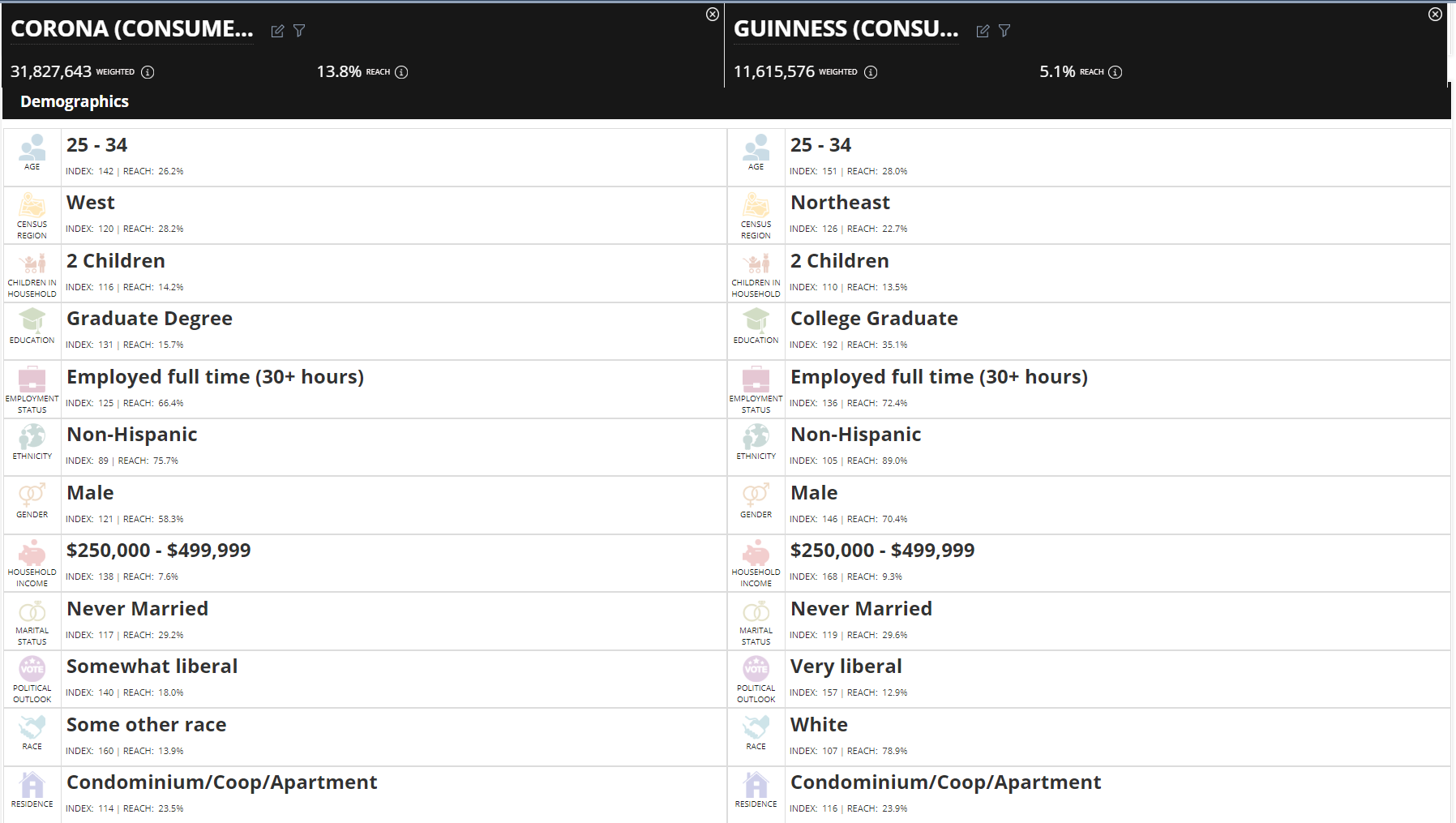Select Guinness's Very liberal political outlook
The image size is (1456, 823).
coord(1089,679)
